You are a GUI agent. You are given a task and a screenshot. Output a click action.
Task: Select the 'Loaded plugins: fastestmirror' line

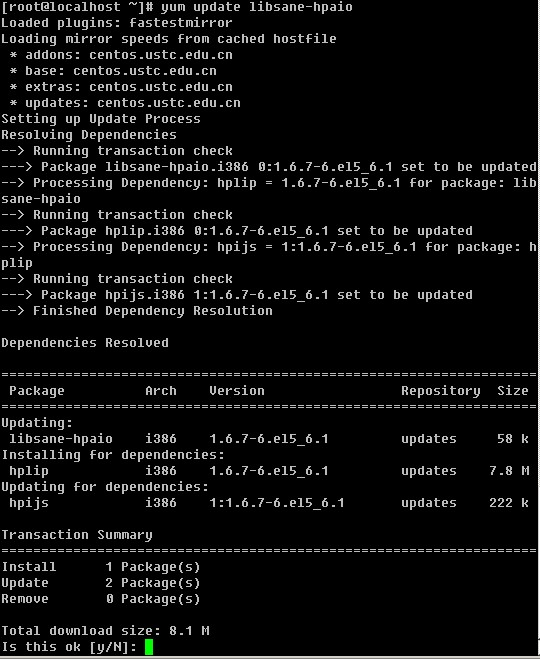coord(116,23)
